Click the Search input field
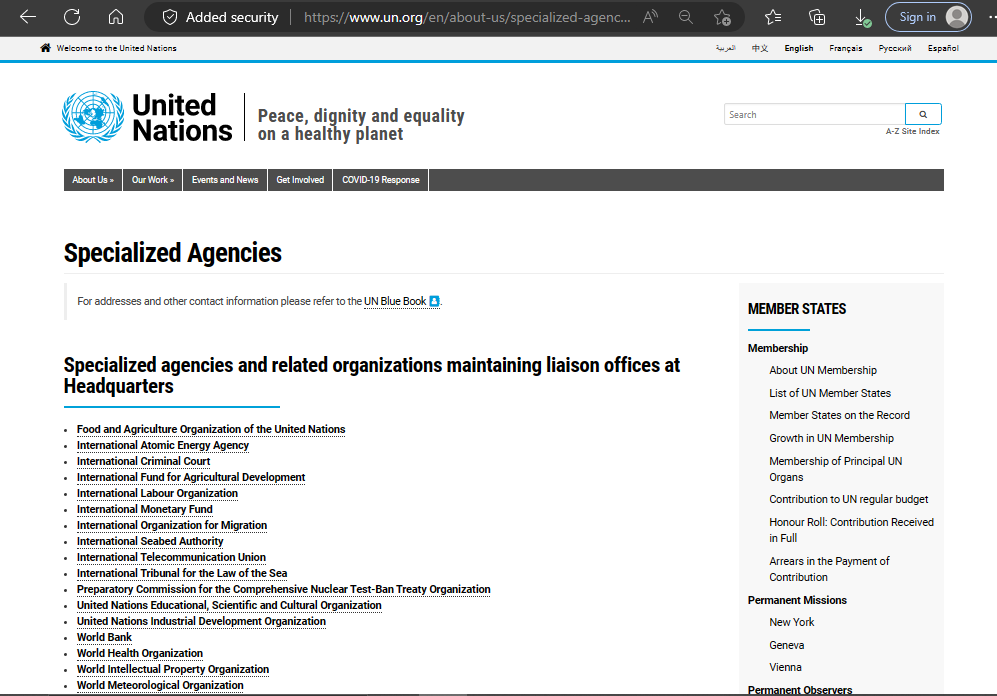The height and width of the screenshot is (696, 997). 815,114
